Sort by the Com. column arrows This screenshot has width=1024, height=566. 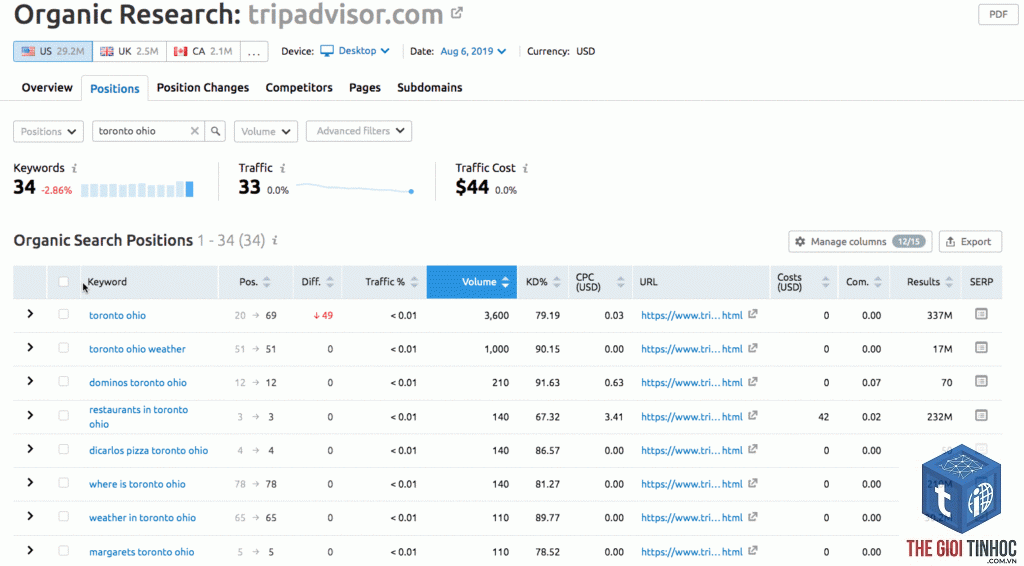[x=878, y=282]
